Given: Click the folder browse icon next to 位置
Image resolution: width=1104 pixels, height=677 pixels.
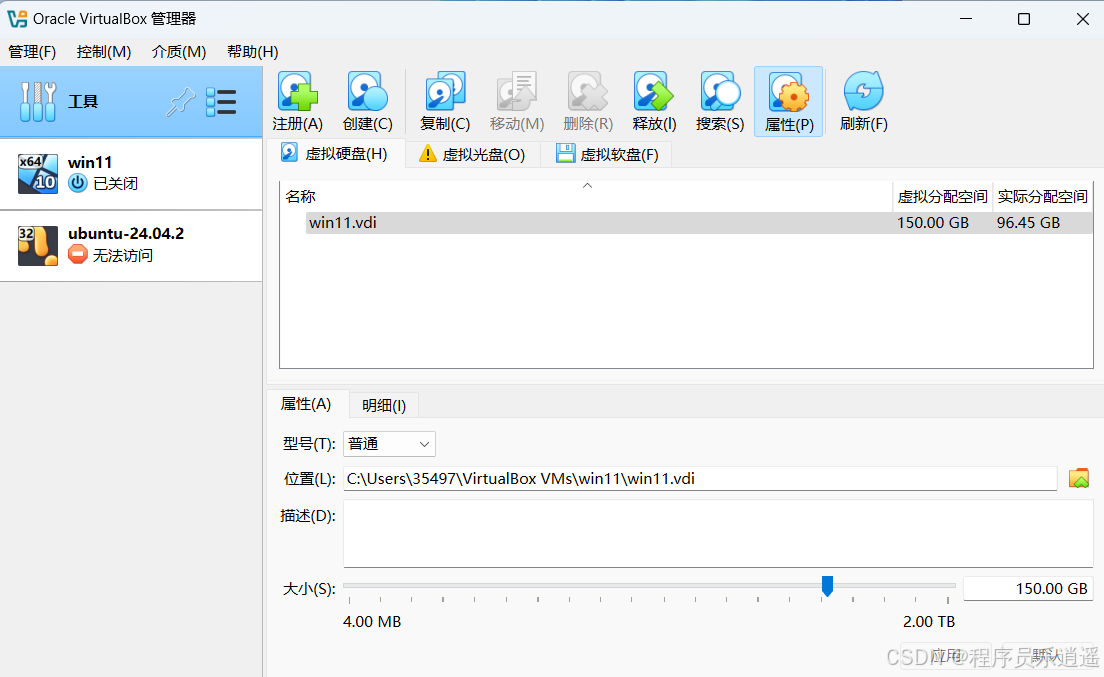Looking at the screenshot, I should pyautogui.click(x=1079, y=479).
